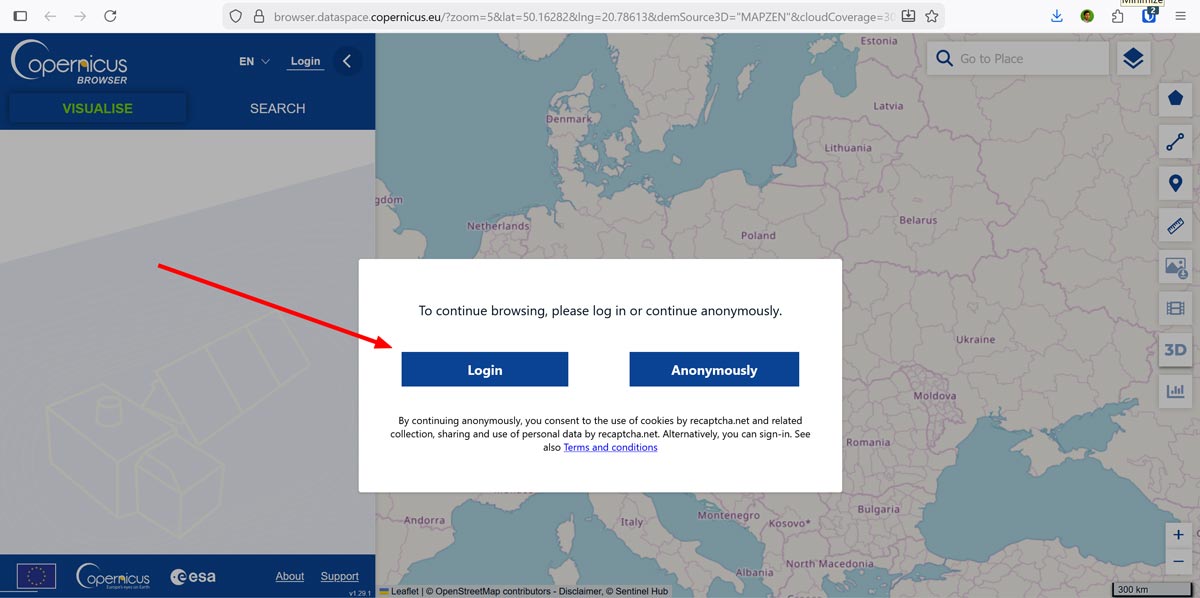Image resolution: width=1200 pixels, height=598 pixels.
Task: Open the layers selector icon
Action: click(x=1132, y=59)
